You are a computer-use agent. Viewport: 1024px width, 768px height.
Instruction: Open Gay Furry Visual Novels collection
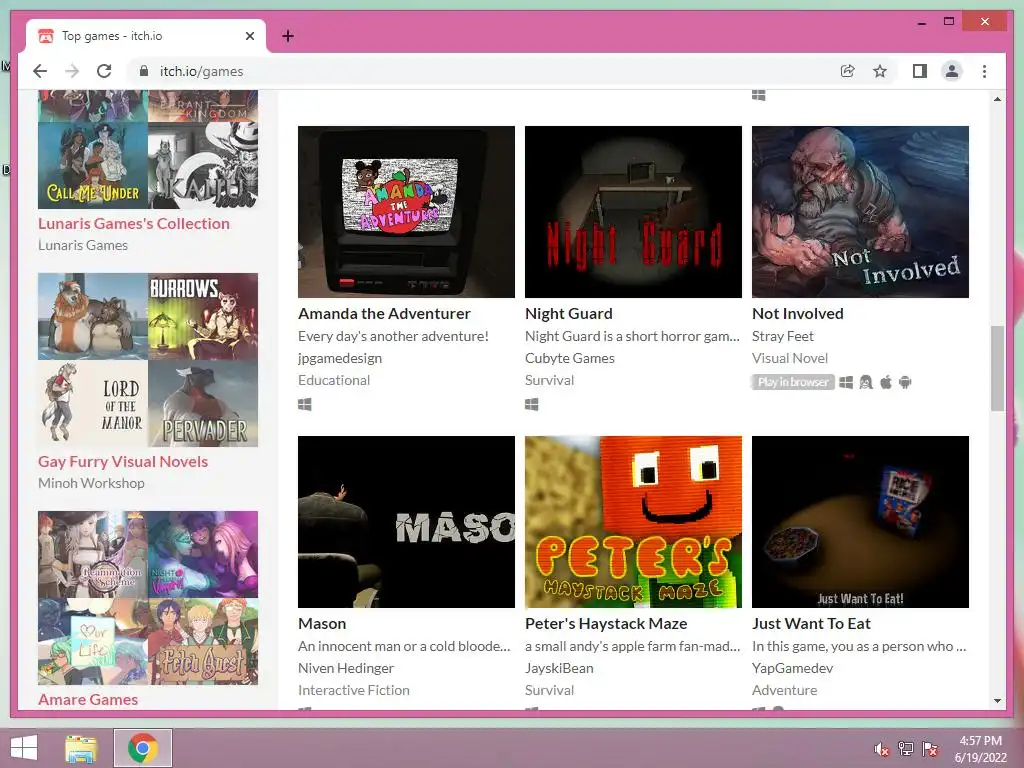123,462
